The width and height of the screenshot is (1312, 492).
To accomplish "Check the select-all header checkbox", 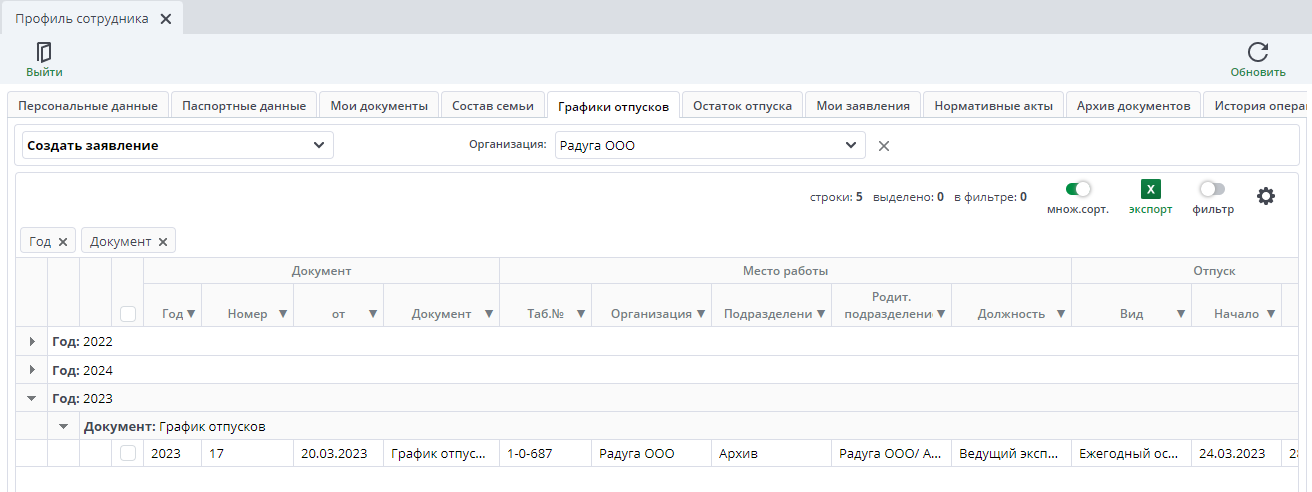I will [x=128, y=314].
